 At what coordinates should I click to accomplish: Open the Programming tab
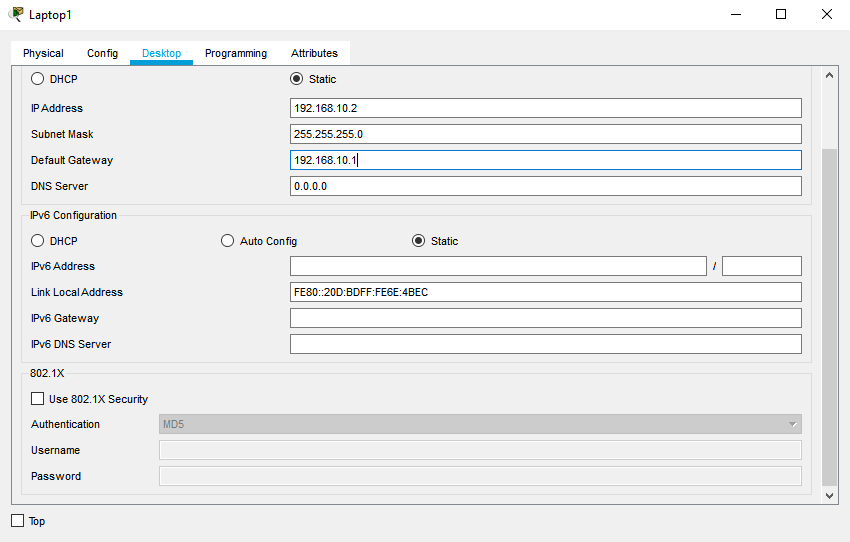click(236, 53)
